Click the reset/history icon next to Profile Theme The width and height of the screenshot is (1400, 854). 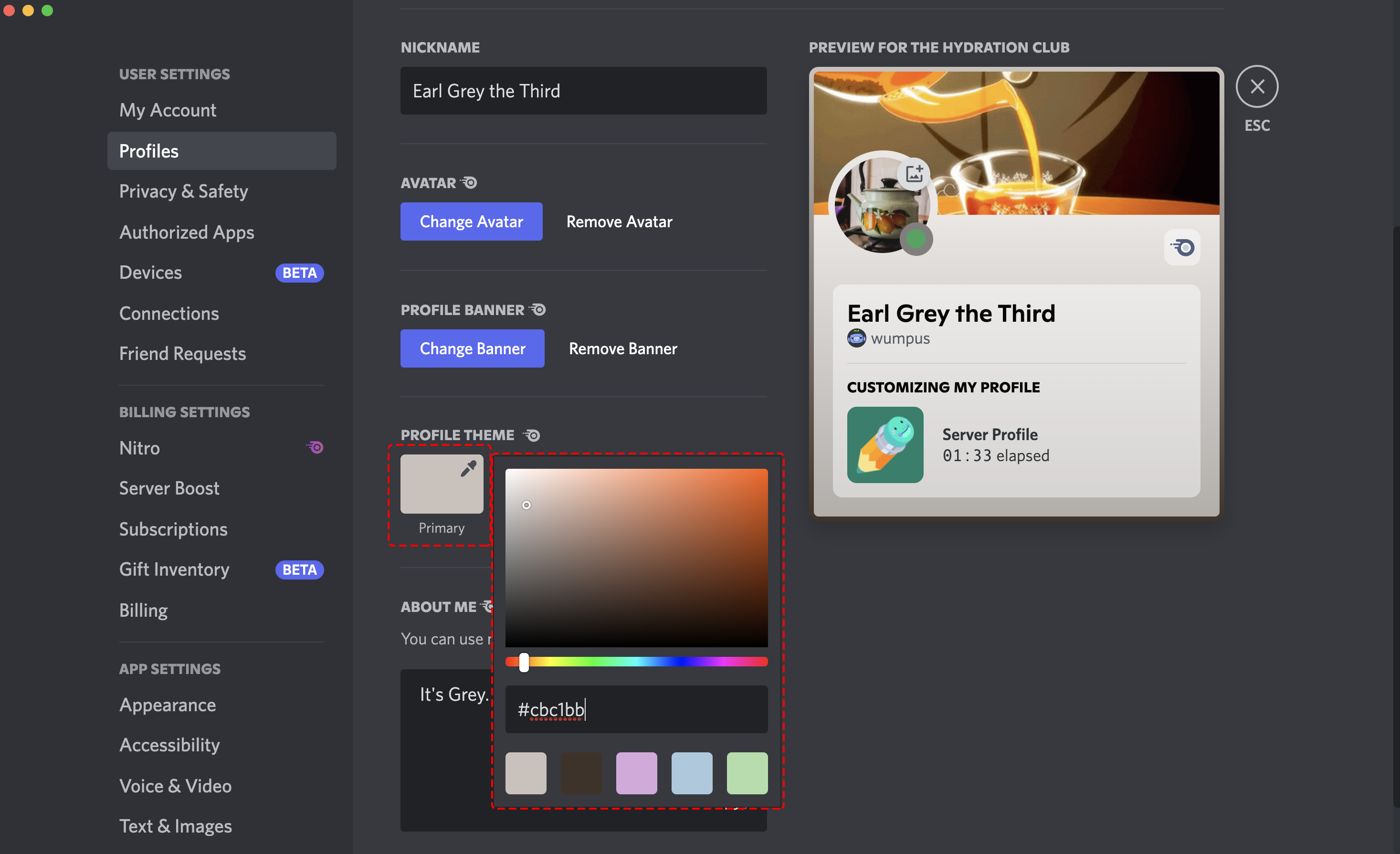533,434
